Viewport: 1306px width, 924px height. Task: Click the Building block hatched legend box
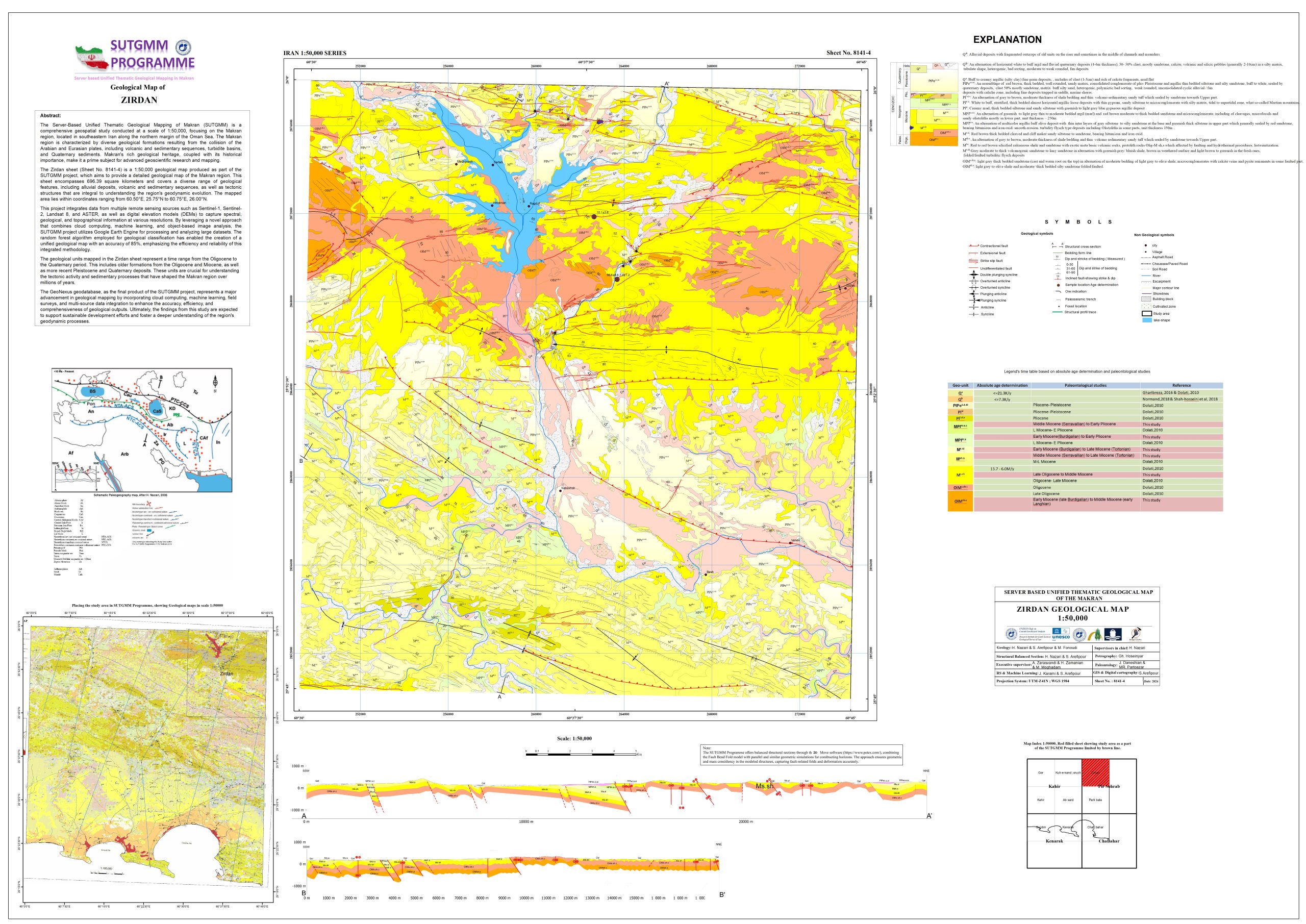pos(1146,298)
